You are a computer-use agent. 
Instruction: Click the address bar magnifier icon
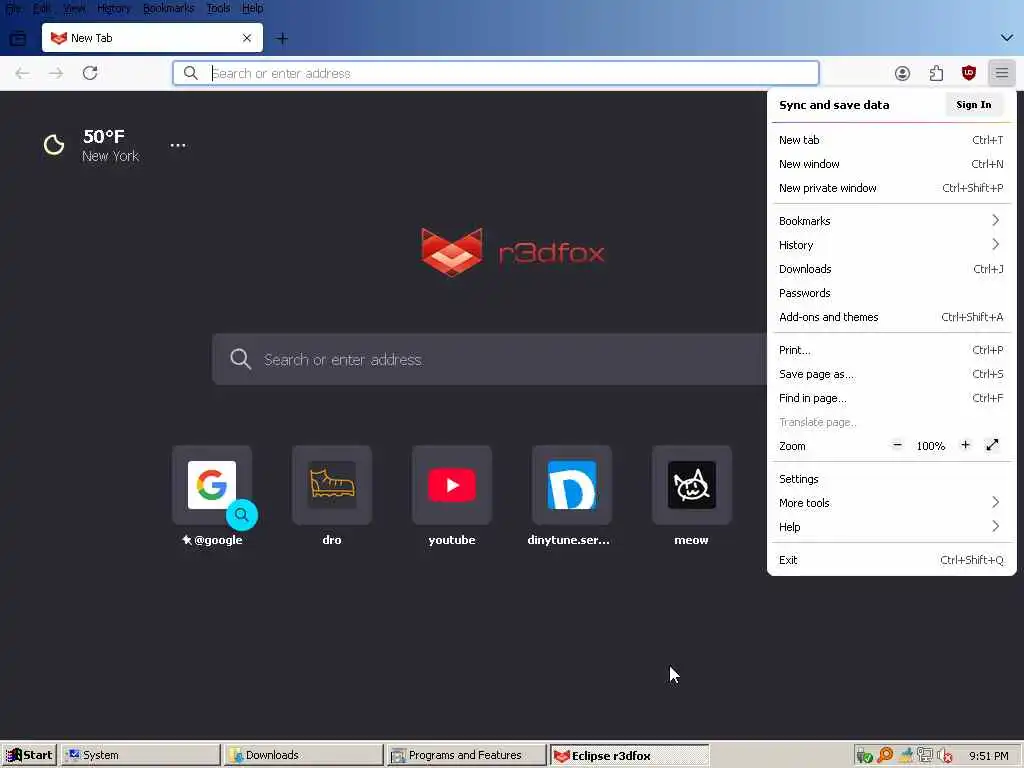click(190, 73)
